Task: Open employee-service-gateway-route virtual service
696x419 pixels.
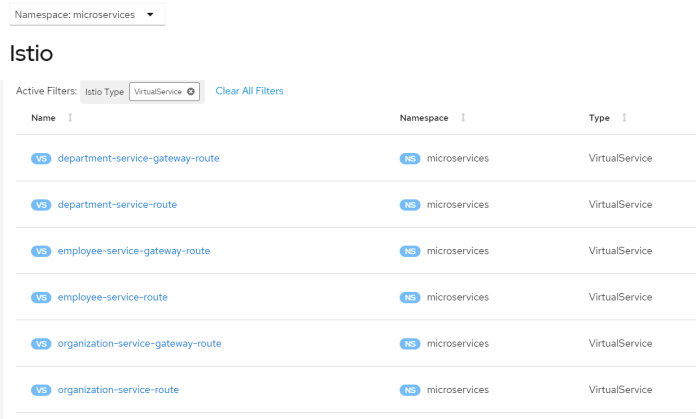Action: click(134, 251)
